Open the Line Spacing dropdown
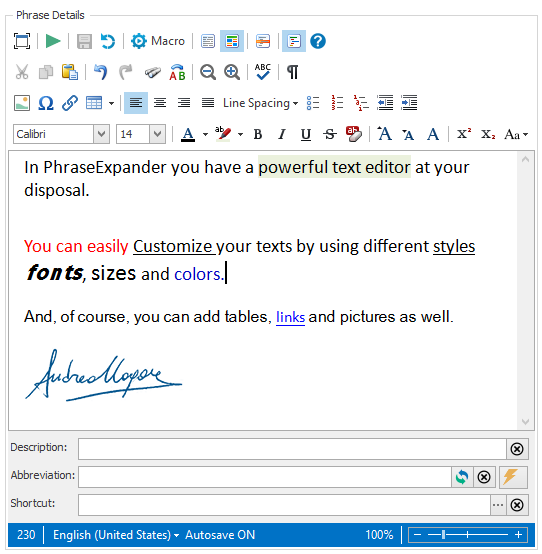 point(260,103)
